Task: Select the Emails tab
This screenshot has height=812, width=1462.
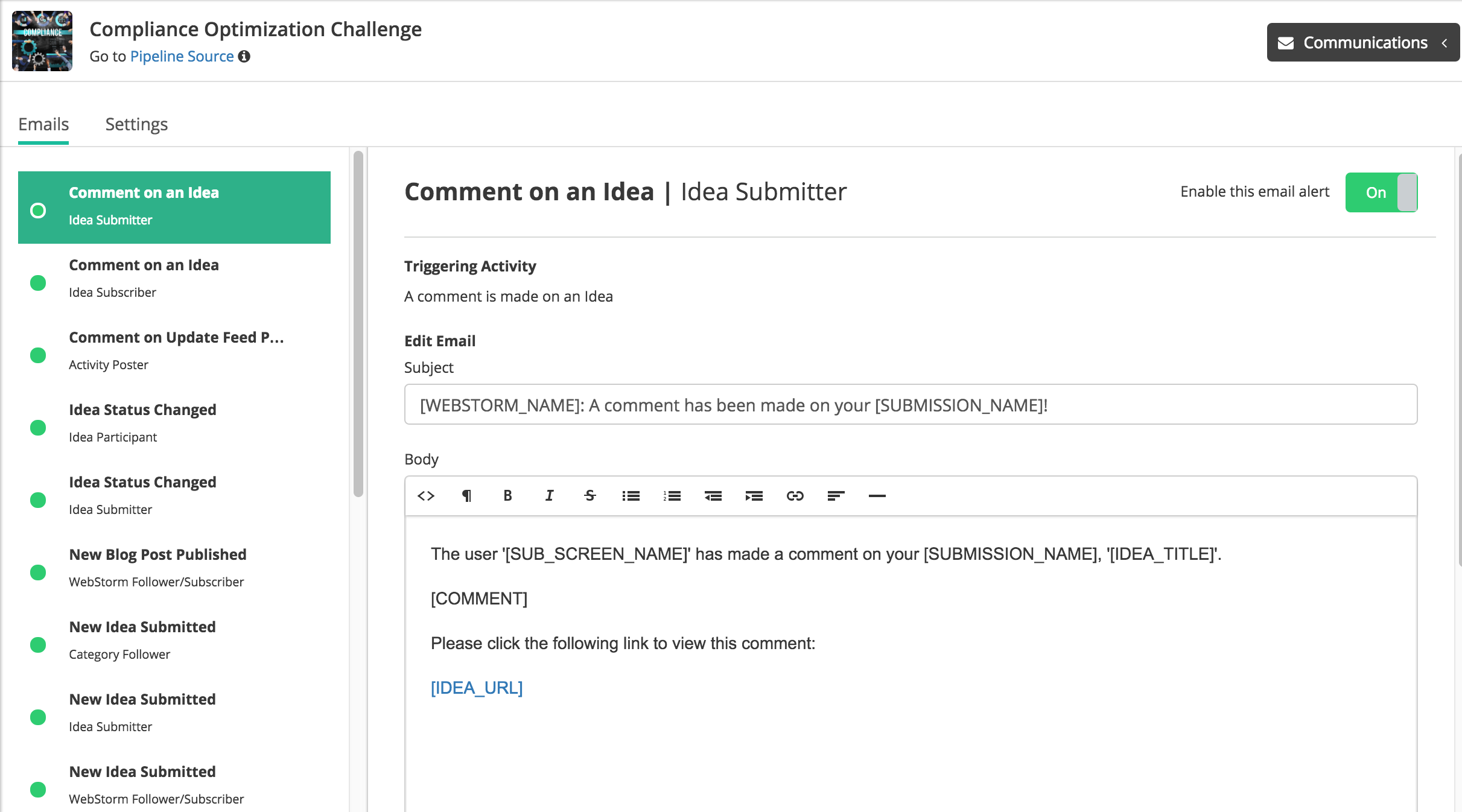Action: (43, 124)
